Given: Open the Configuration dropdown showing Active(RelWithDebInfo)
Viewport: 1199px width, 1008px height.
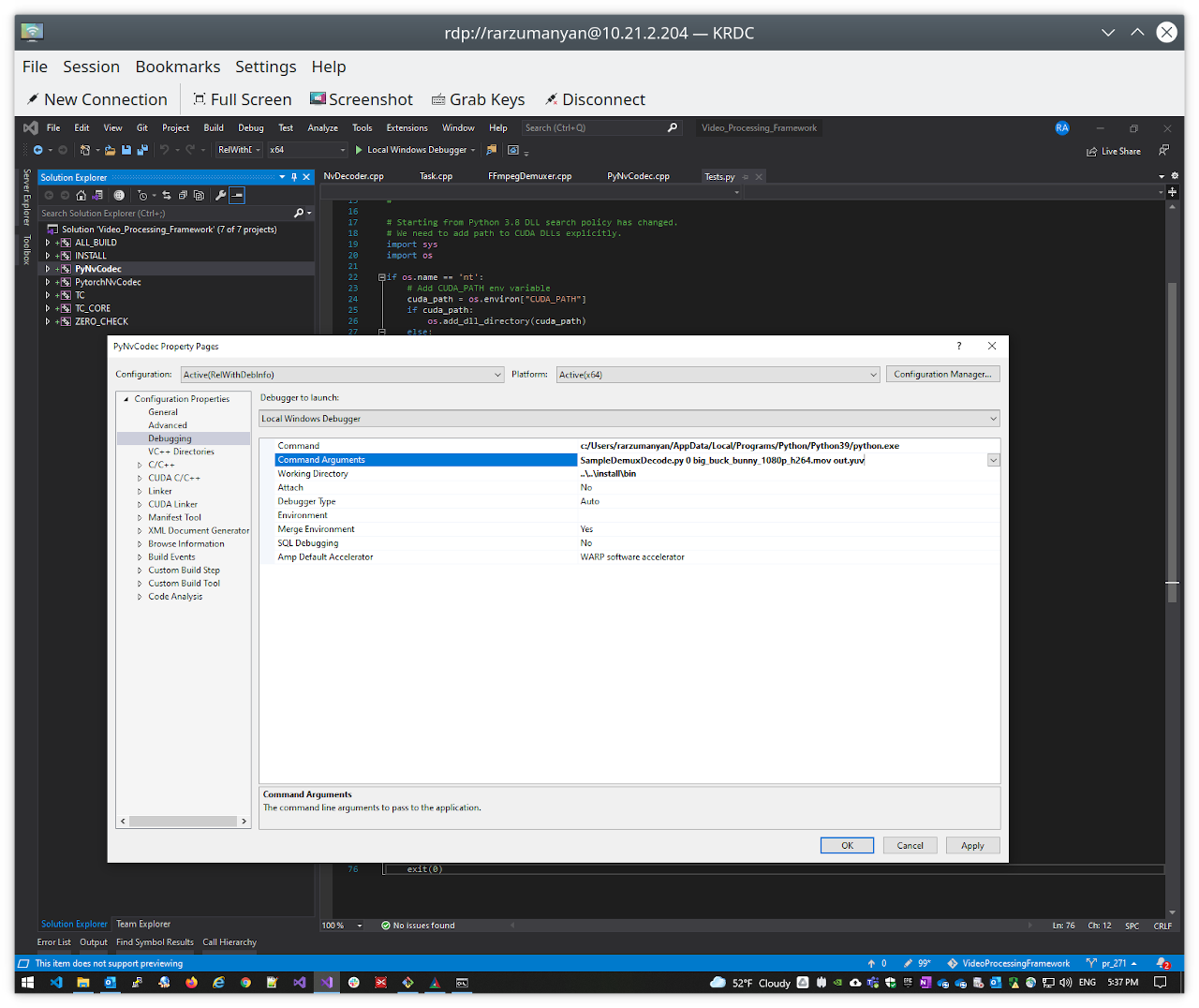Looking at the screenshot, I should click(x=342, y=374).
